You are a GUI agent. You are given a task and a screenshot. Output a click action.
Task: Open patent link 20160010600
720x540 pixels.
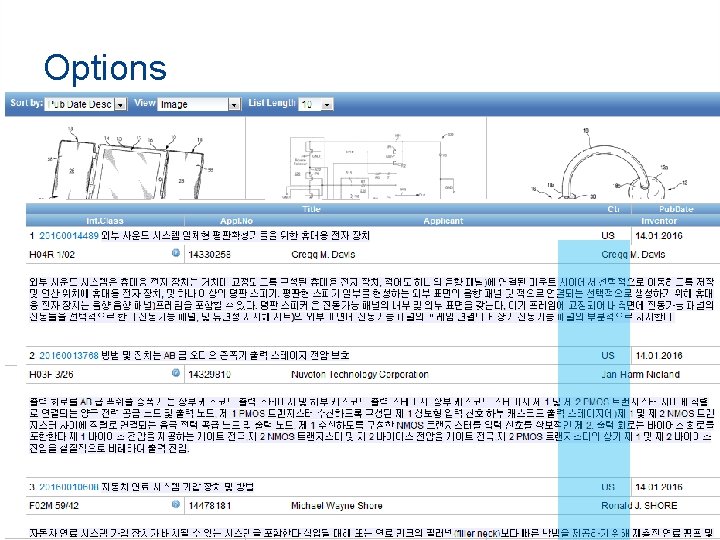(x=69, y=487)
